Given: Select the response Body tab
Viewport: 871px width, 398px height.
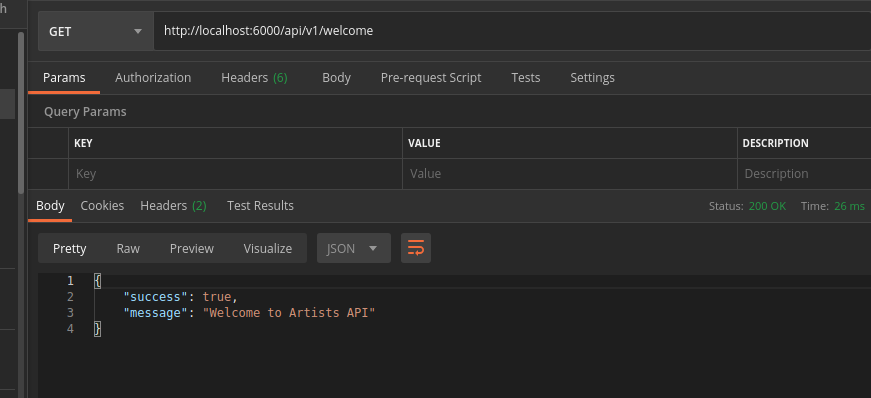Looking at the screenshot, I should 50,206.
